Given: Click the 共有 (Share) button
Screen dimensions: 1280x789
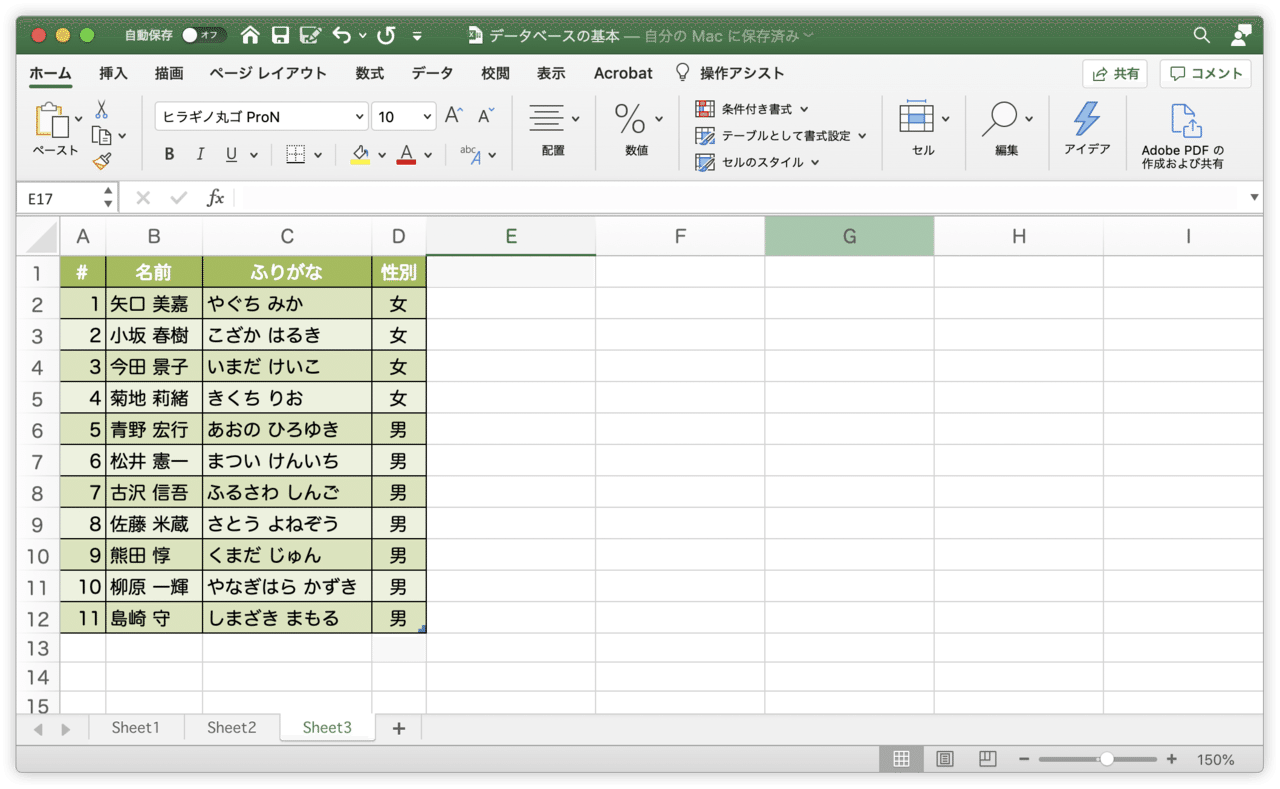Looking at the screenshot, I should [x=1114, y=73].
